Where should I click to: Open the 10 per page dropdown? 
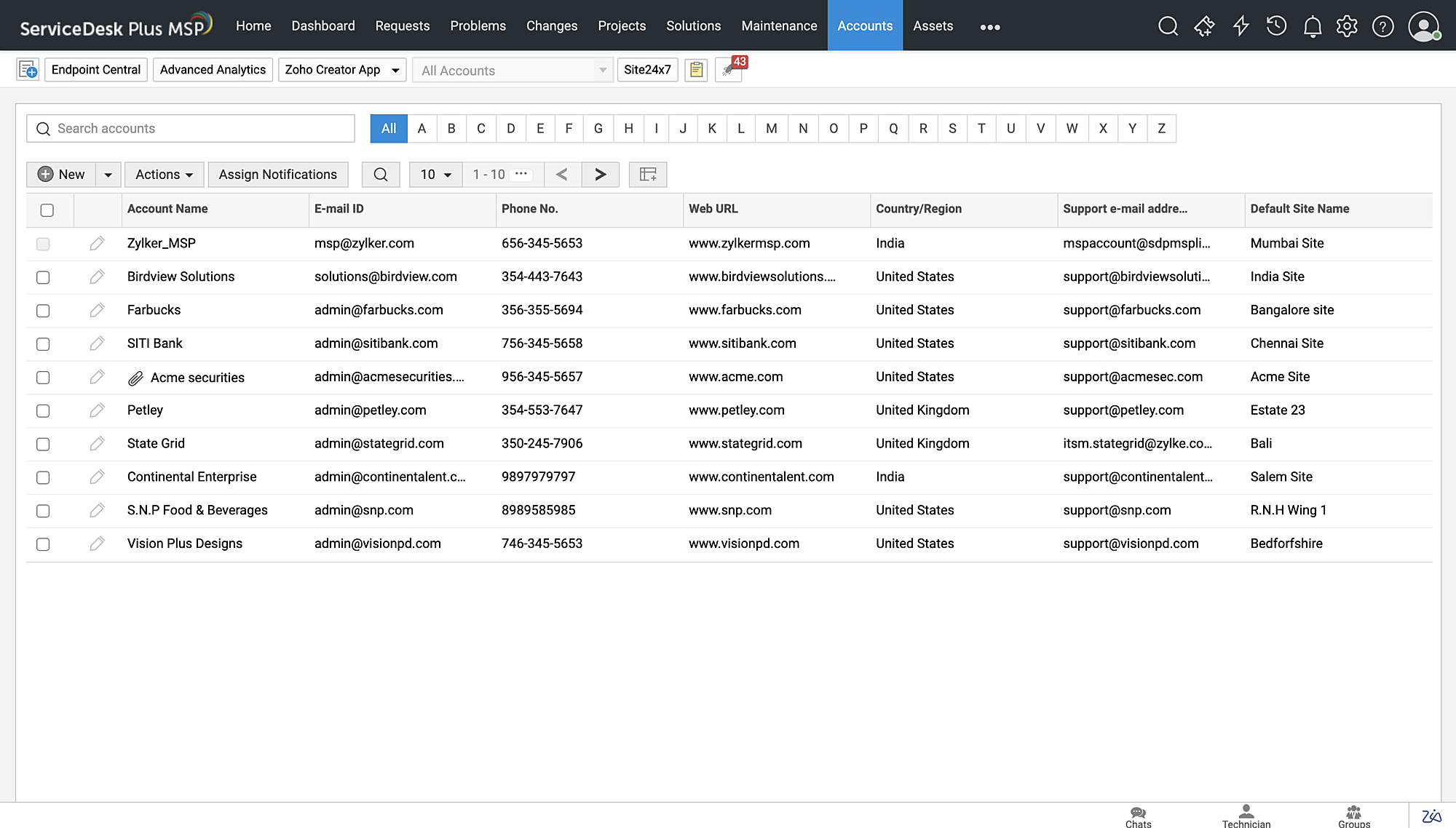coord(435,175)
